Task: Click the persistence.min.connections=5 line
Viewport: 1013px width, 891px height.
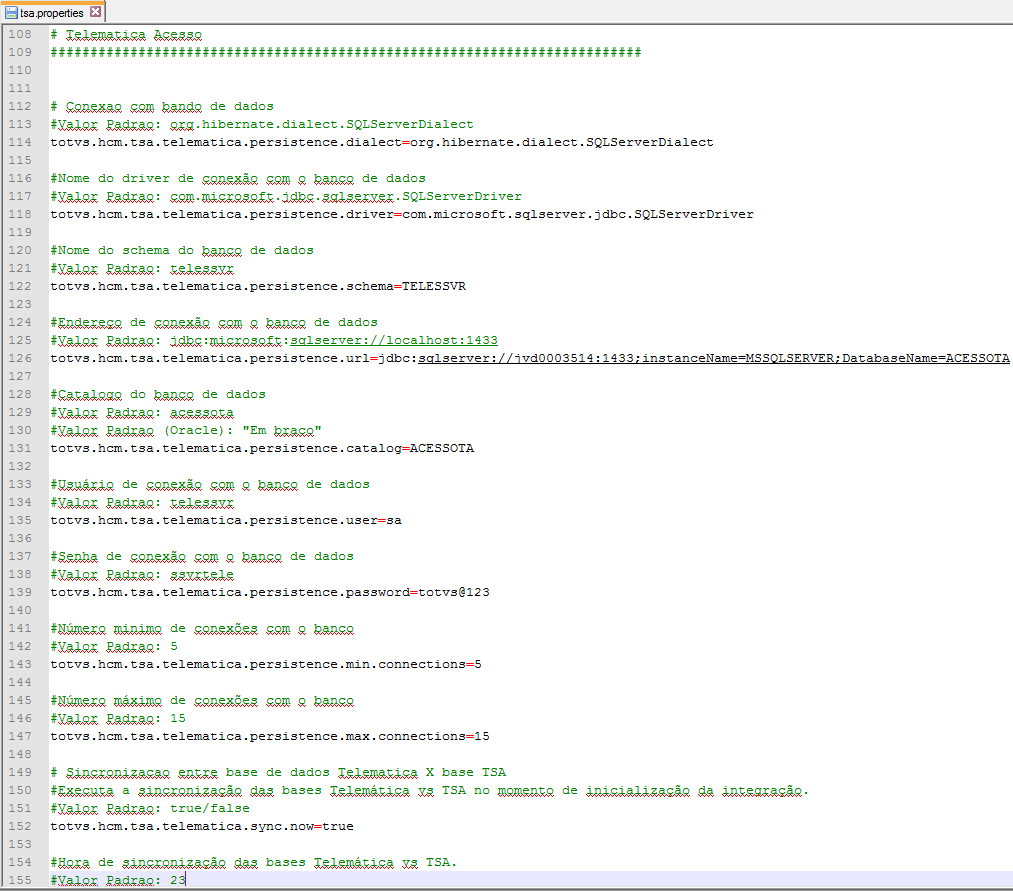Action: [x=266, y=665]
